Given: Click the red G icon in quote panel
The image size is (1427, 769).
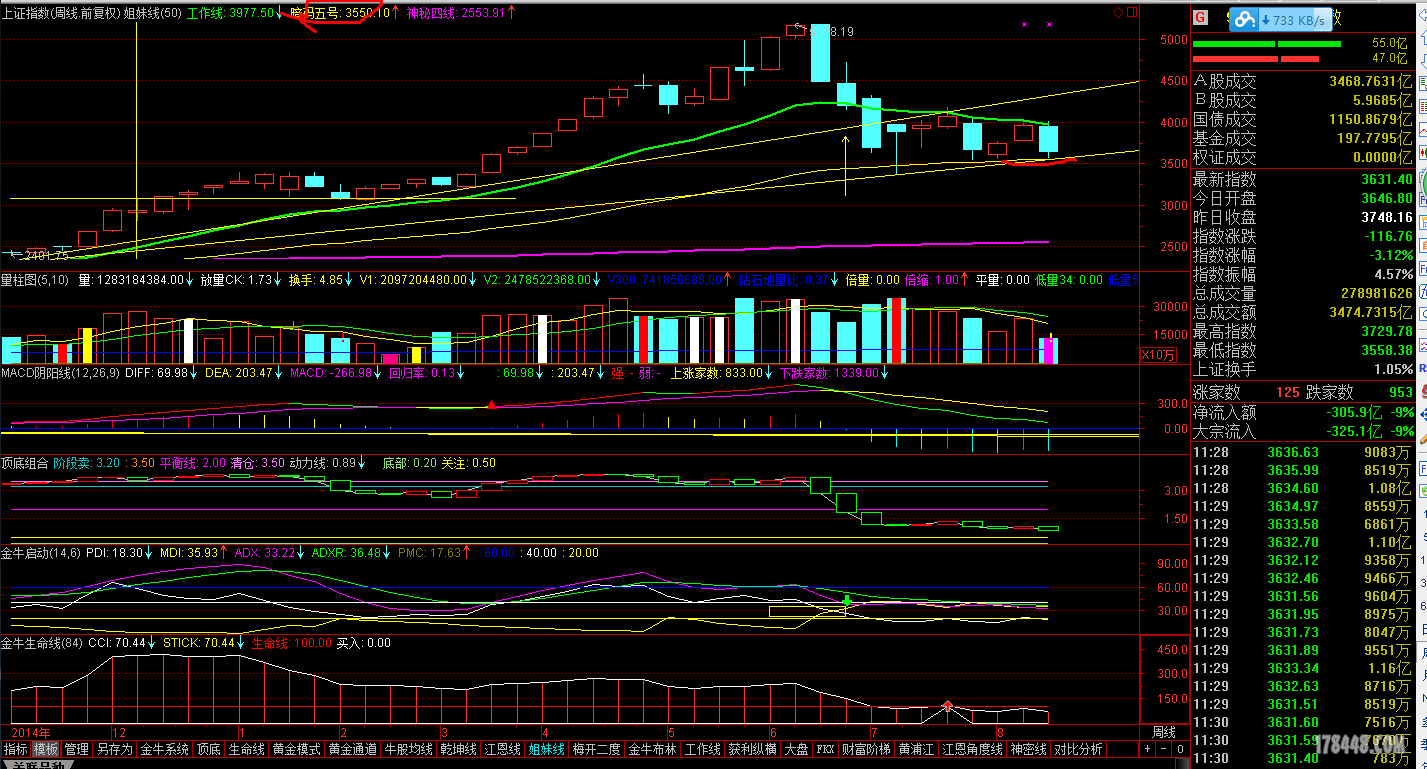Looking at the screenshot, I should coord(1201,18).
